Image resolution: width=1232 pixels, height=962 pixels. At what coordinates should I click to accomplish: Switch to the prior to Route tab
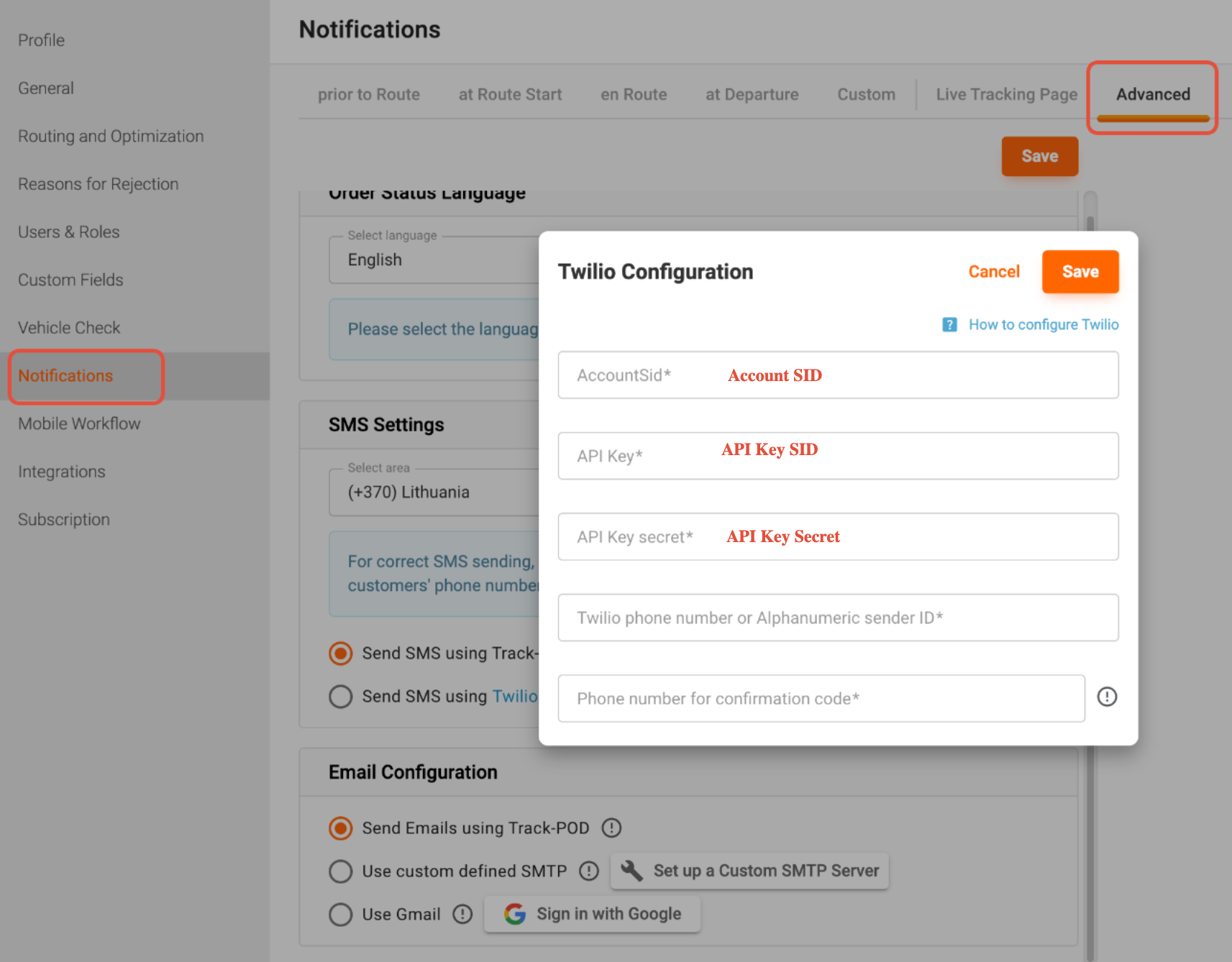point(369,95)
